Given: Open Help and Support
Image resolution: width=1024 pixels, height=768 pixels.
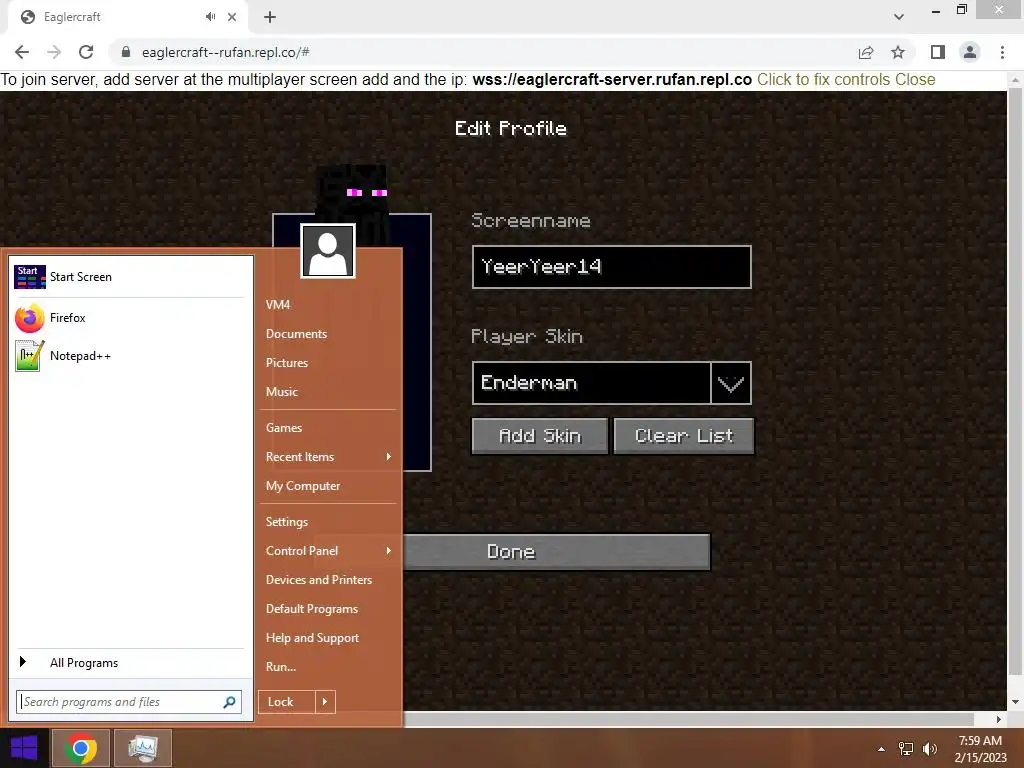Looking at the screenshot, I should pos(312,638).
